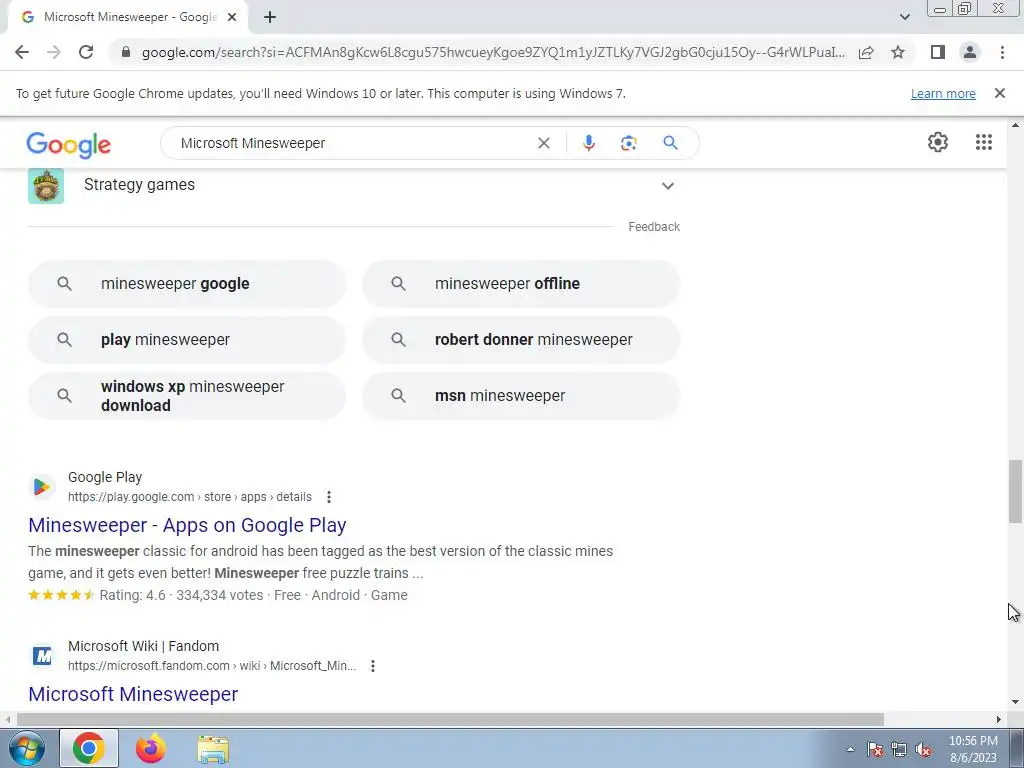Viewport: 1024px width, 768px height.
Task: Open Chrome three-dot main menu
Action: tap(1002, 52)
